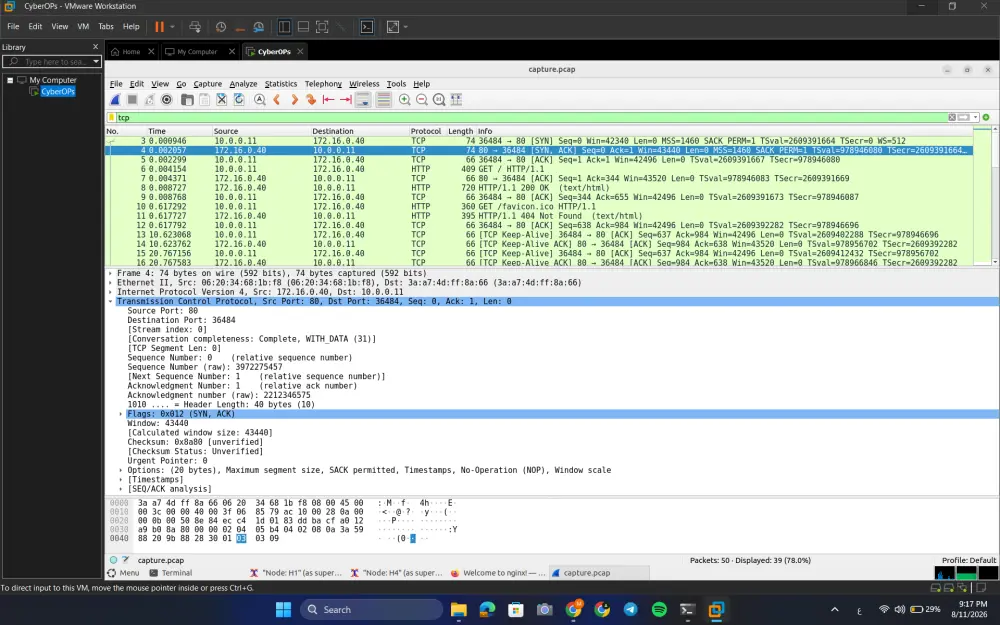Zoom out on packet text
This screenshot has height=625, width=1000.
coord(422,99)
